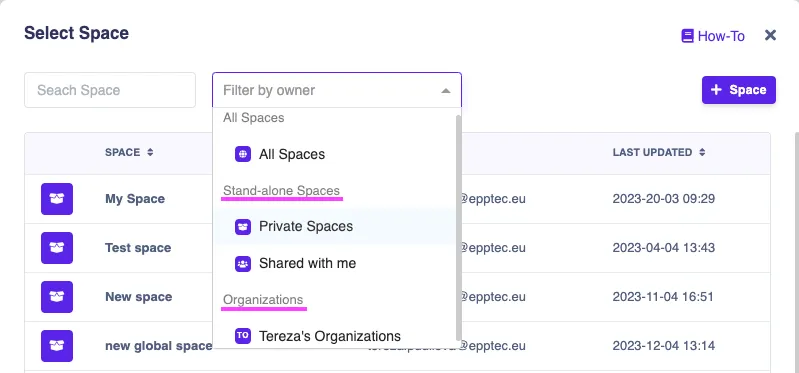Choose Shared with me filter option
Viewport: 799px width, 373px height.
pyautogui.click(x=335, y=263)
